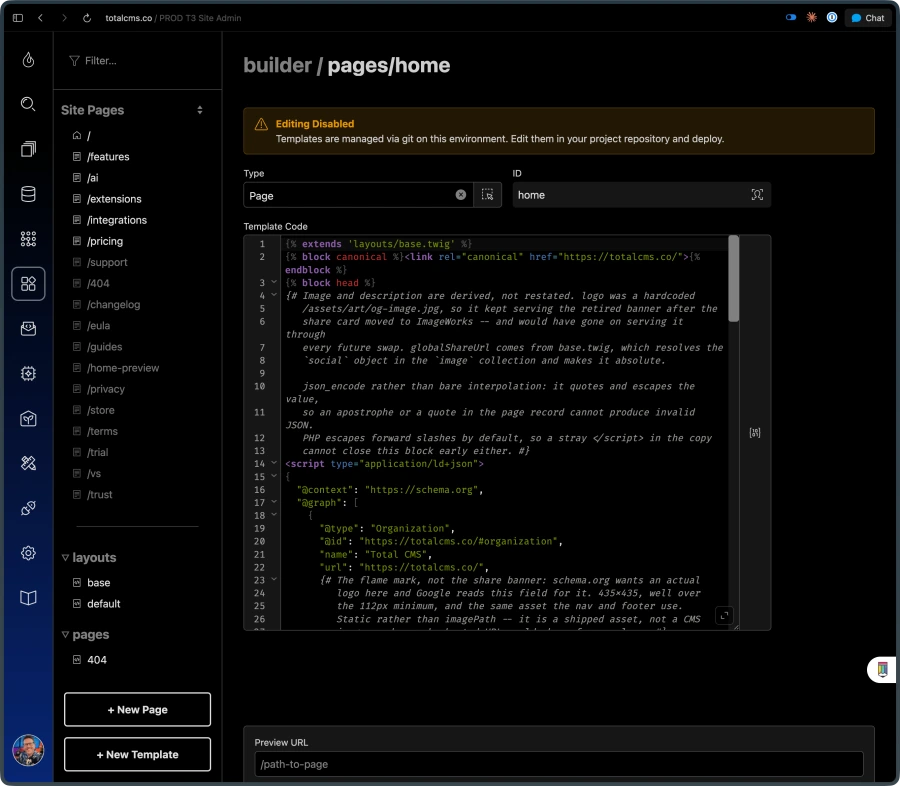The width and height of the screenshot is (900, 786).
Task: Open the documentation book icon in sidebar
Action: [x=28, y=598]
